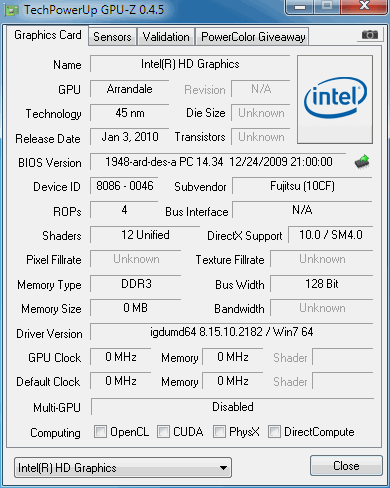
Task: Select the GPU field showing Arrandale
Action: pyautogui.click(x=130, y=89)
